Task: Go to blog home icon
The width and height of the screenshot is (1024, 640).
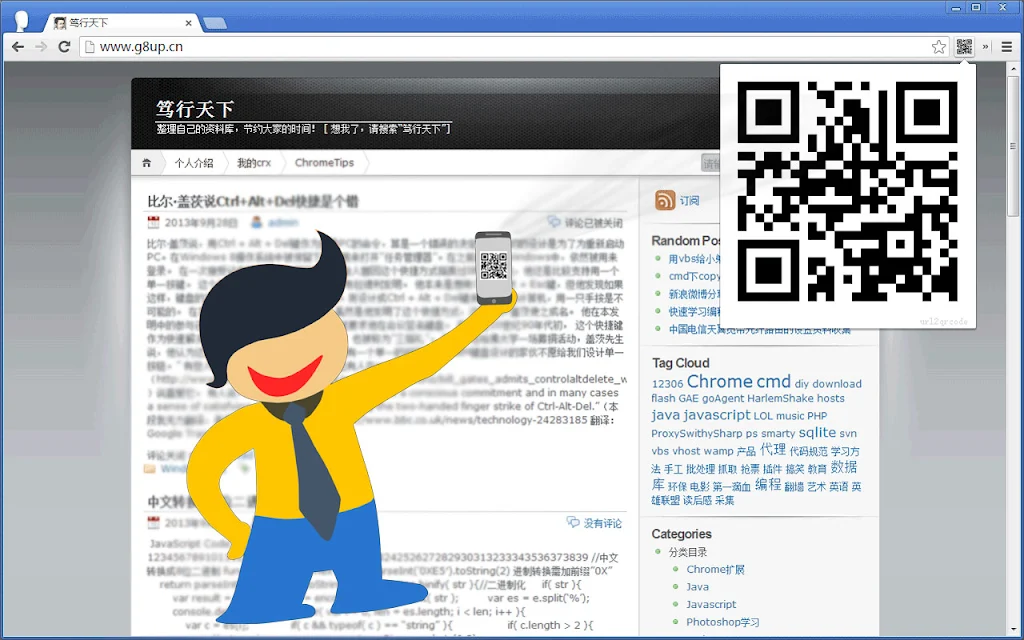Action: pos(147,163)
